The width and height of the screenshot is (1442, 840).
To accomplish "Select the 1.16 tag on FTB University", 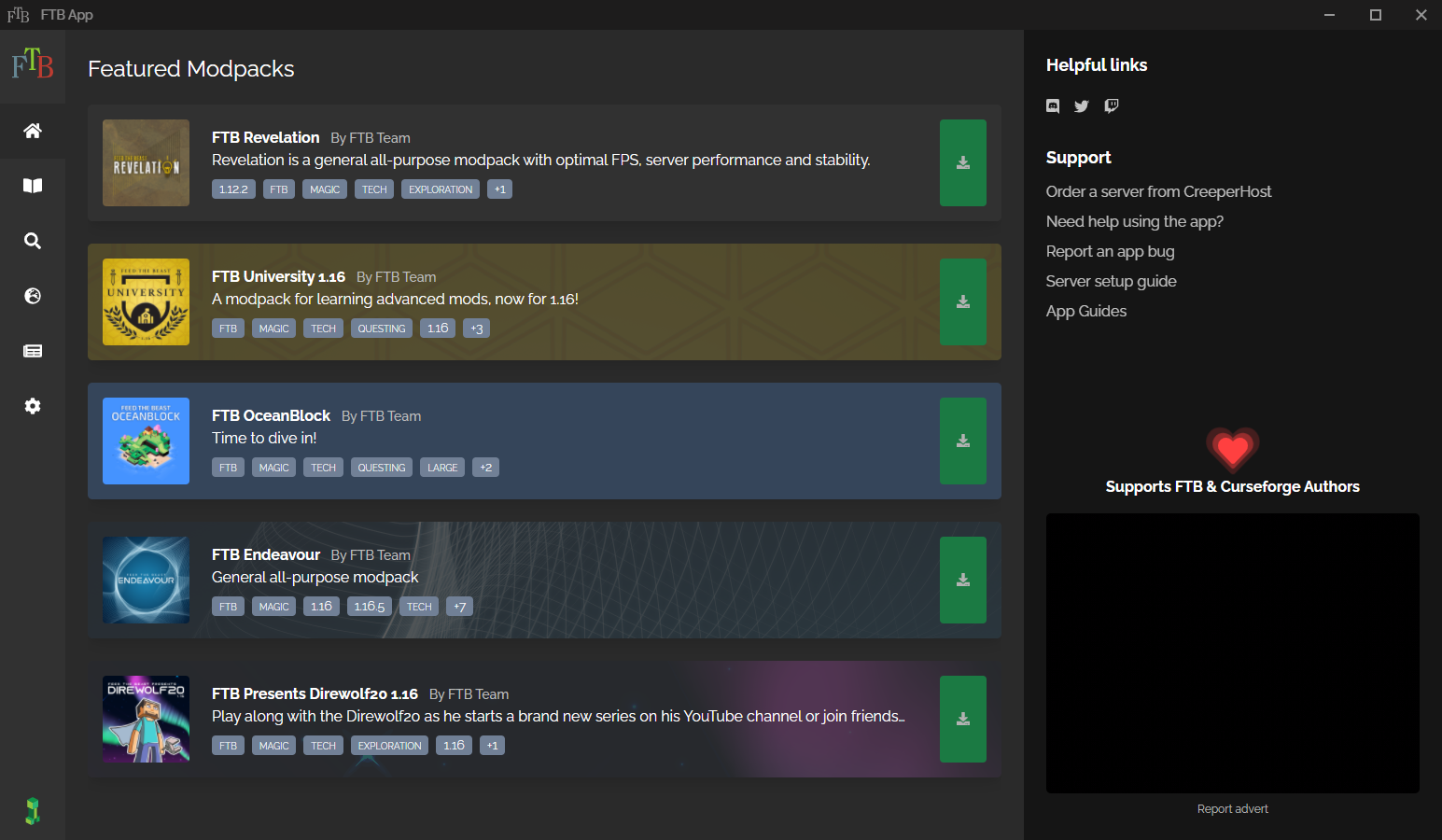I will [438, 329].
